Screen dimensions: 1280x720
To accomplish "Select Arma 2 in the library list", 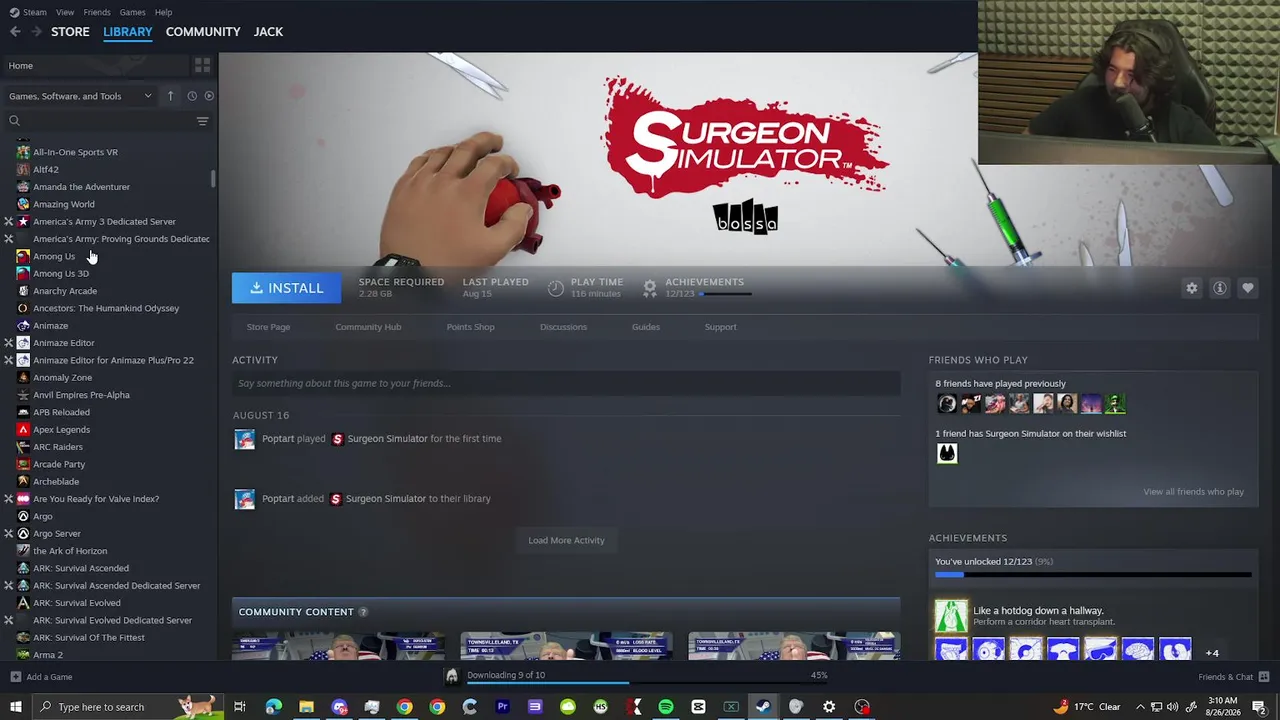I will 48,655.
